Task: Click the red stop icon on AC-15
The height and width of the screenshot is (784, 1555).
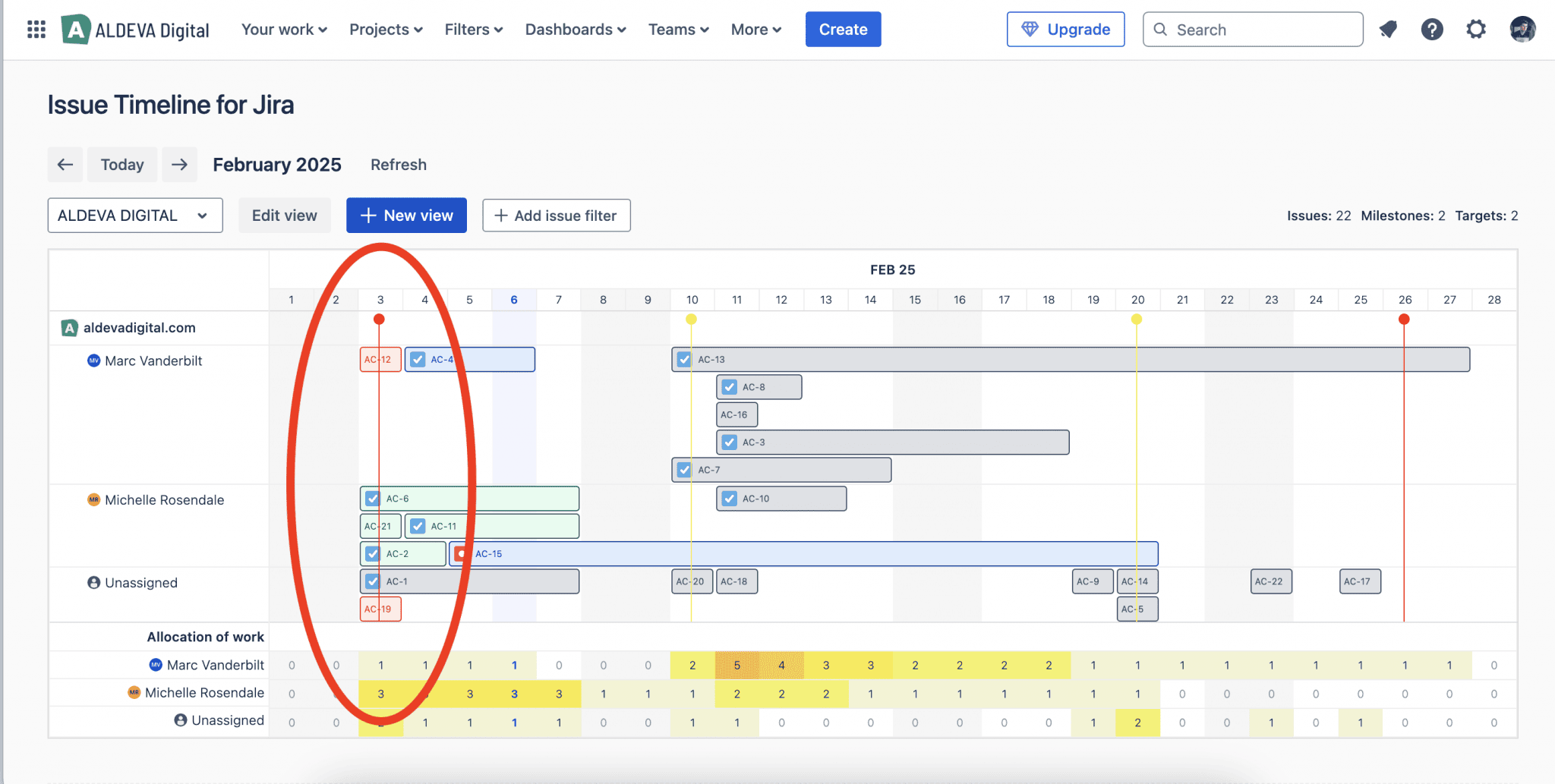Action: [461, 554]
